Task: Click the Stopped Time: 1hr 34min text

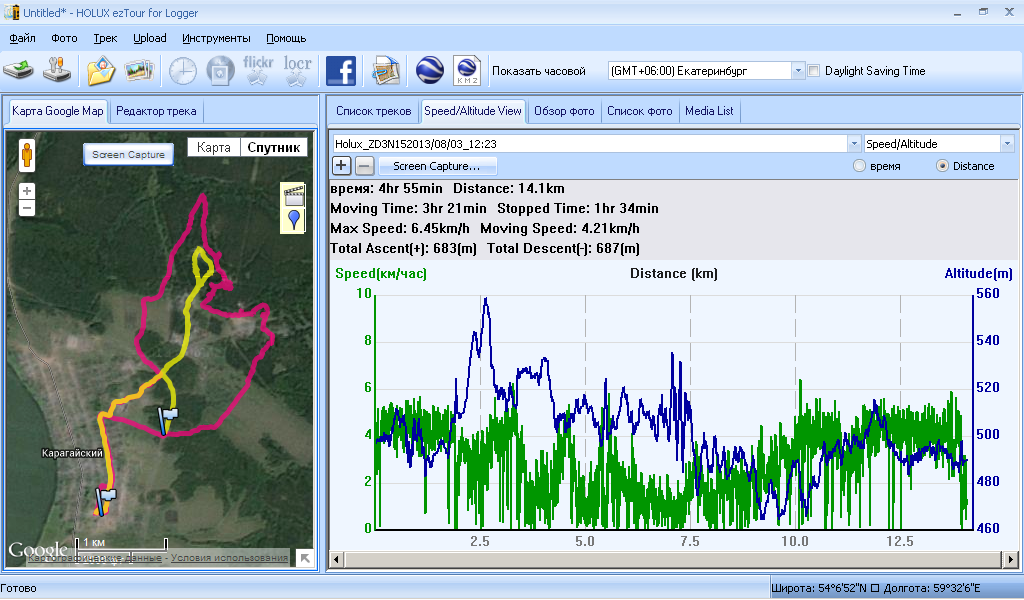Action: (578, 208)
